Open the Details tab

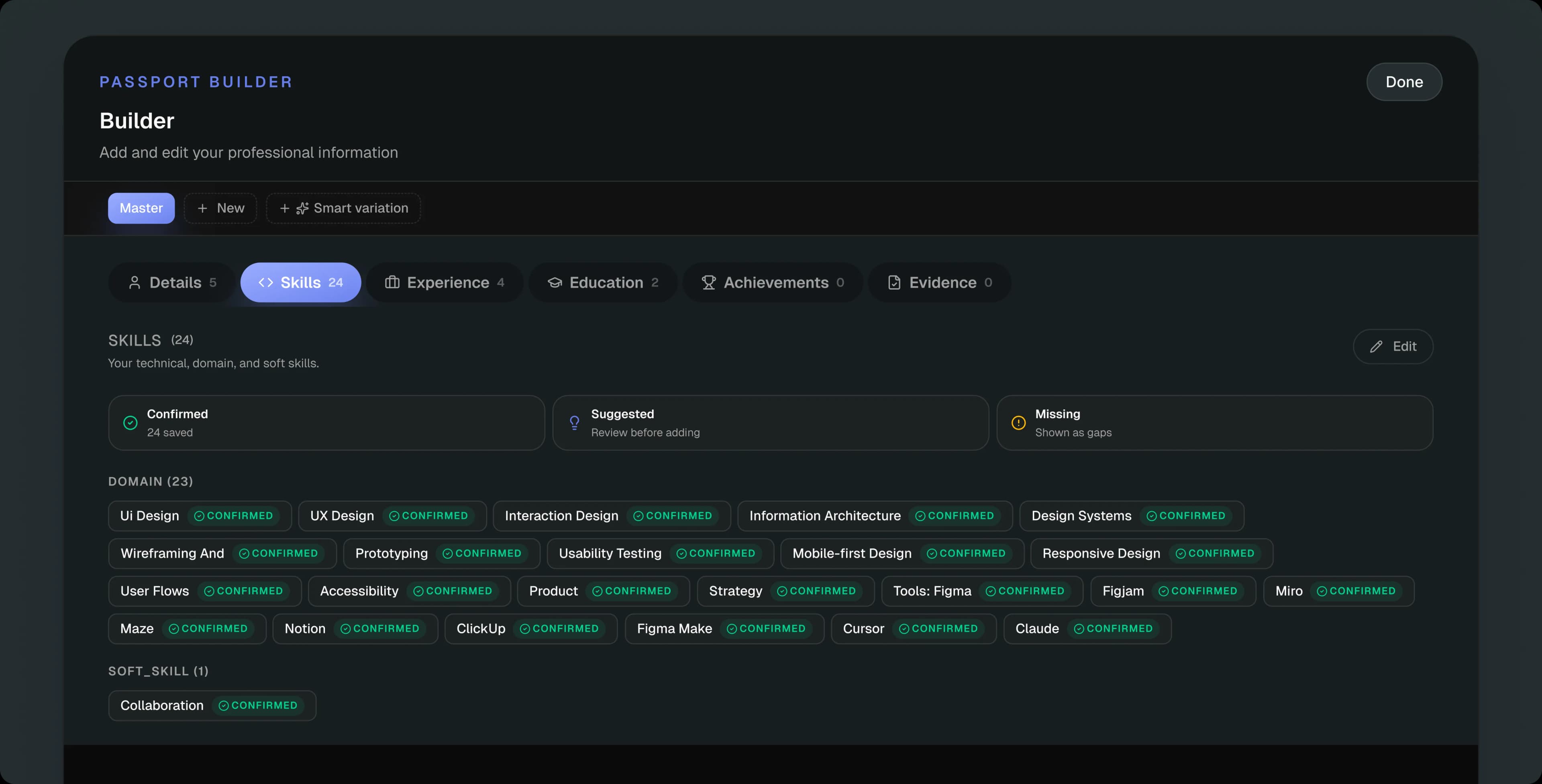pyautogui.click(x=172, y=283)
